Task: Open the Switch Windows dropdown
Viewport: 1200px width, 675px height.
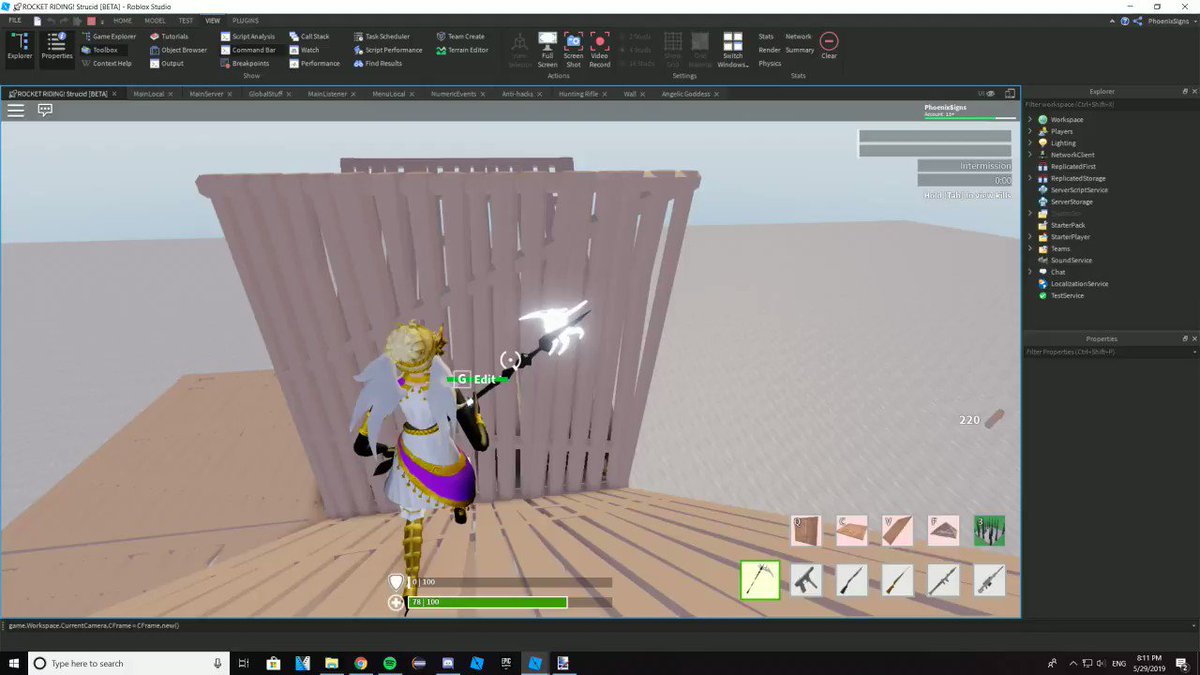Action: click(733, 49)
